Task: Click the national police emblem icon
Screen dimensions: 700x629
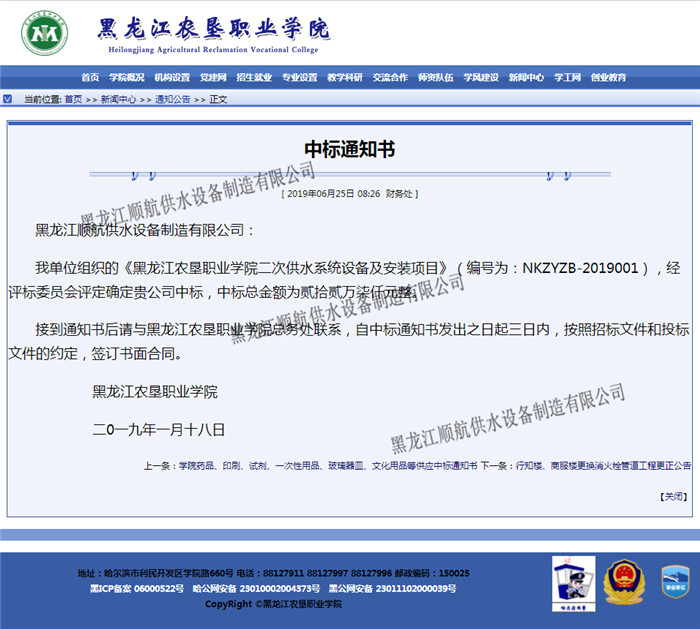Action: 624,582
